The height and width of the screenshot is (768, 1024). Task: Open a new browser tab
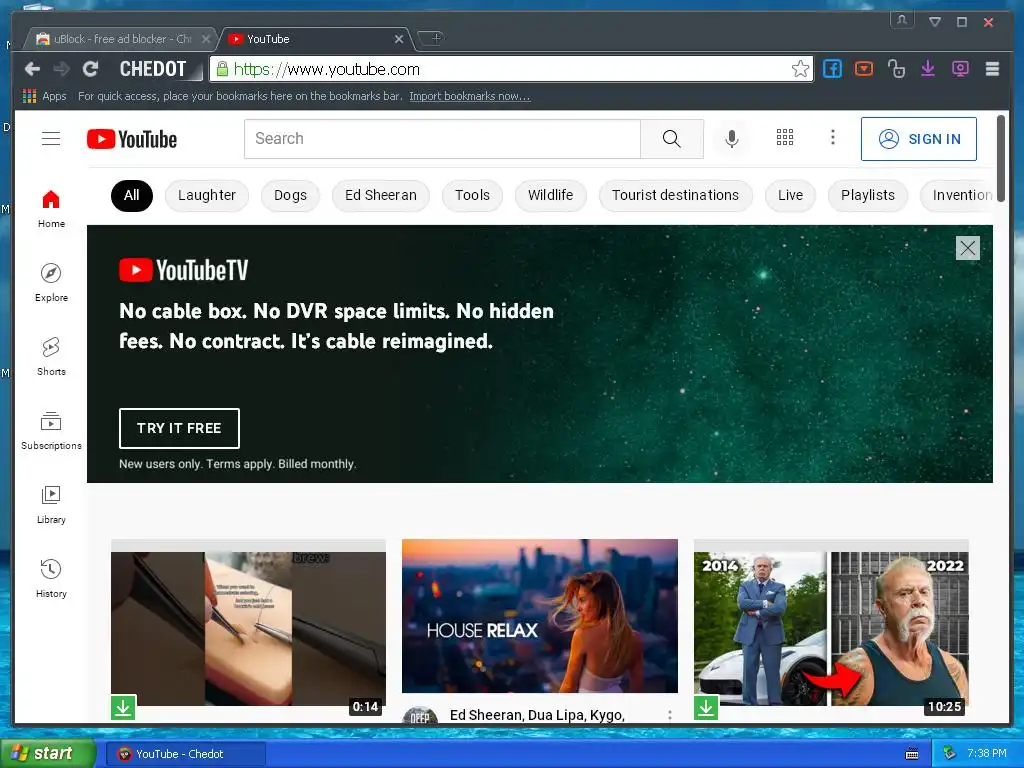pyautogui.click(x=432, y=38)
